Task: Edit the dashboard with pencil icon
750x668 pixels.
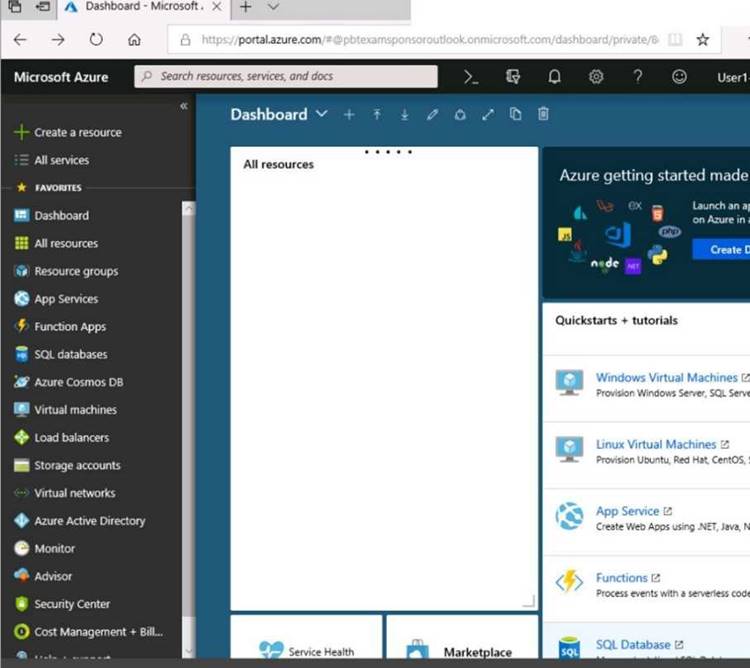Action: tap(432, 115)
